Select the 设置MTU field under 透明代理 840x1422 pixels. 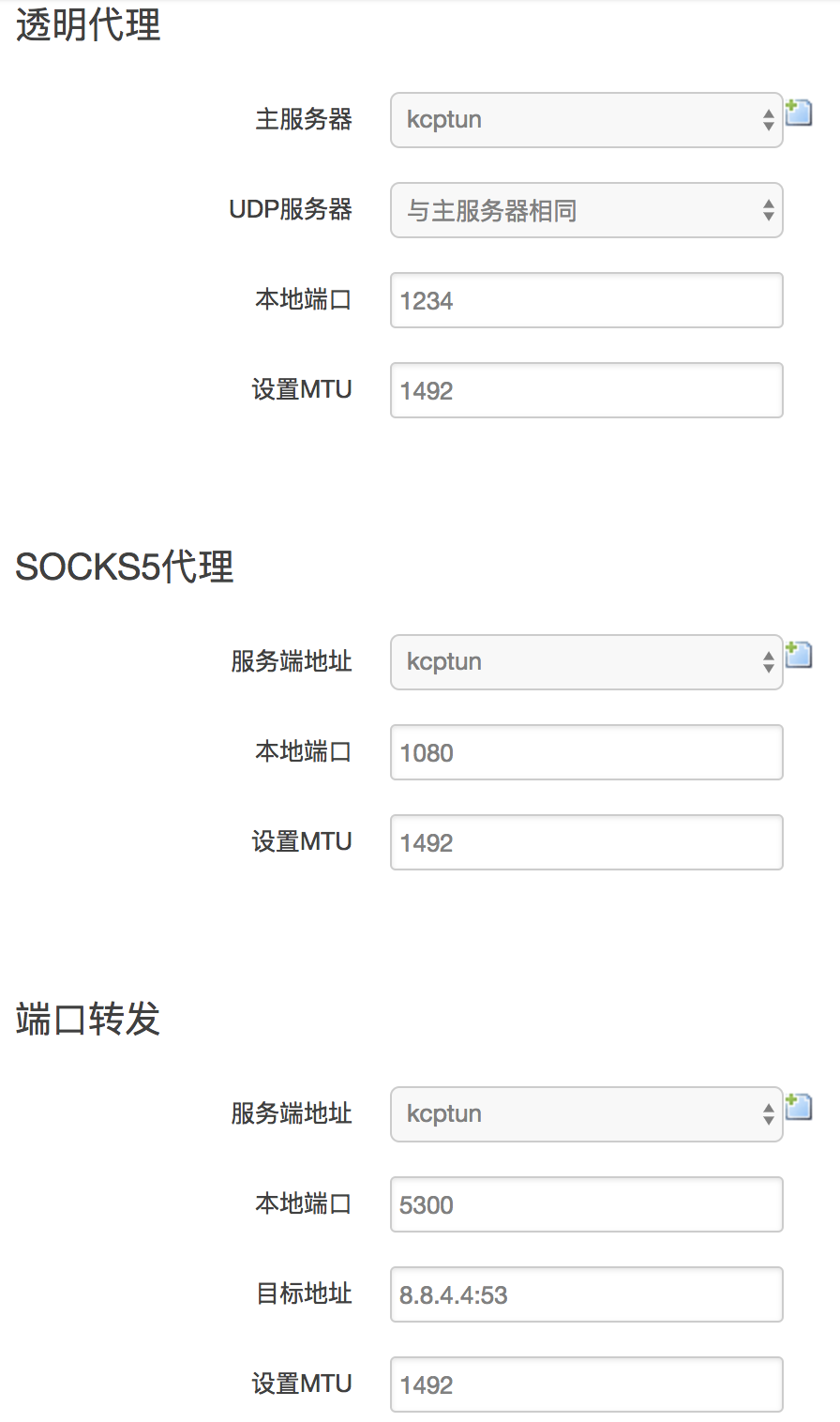586,390
